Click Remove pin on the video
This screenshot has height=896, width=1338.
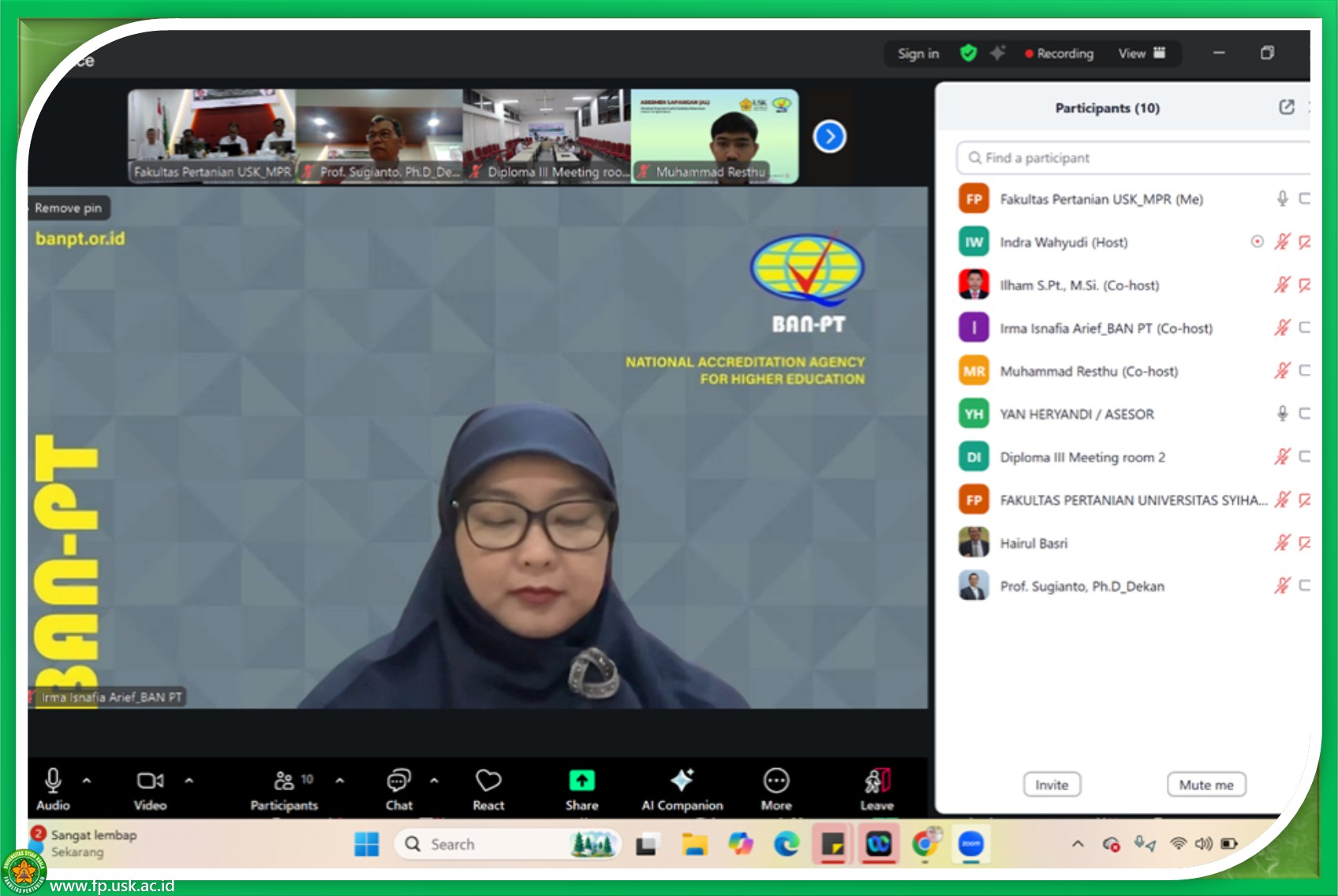69,208
